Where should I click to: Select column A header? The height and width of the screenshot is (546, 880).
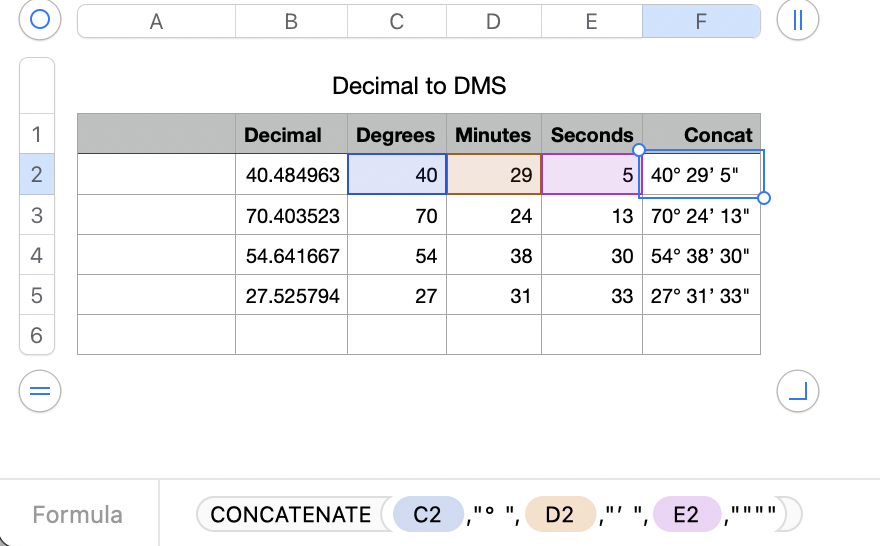click(x=156, y=21)
